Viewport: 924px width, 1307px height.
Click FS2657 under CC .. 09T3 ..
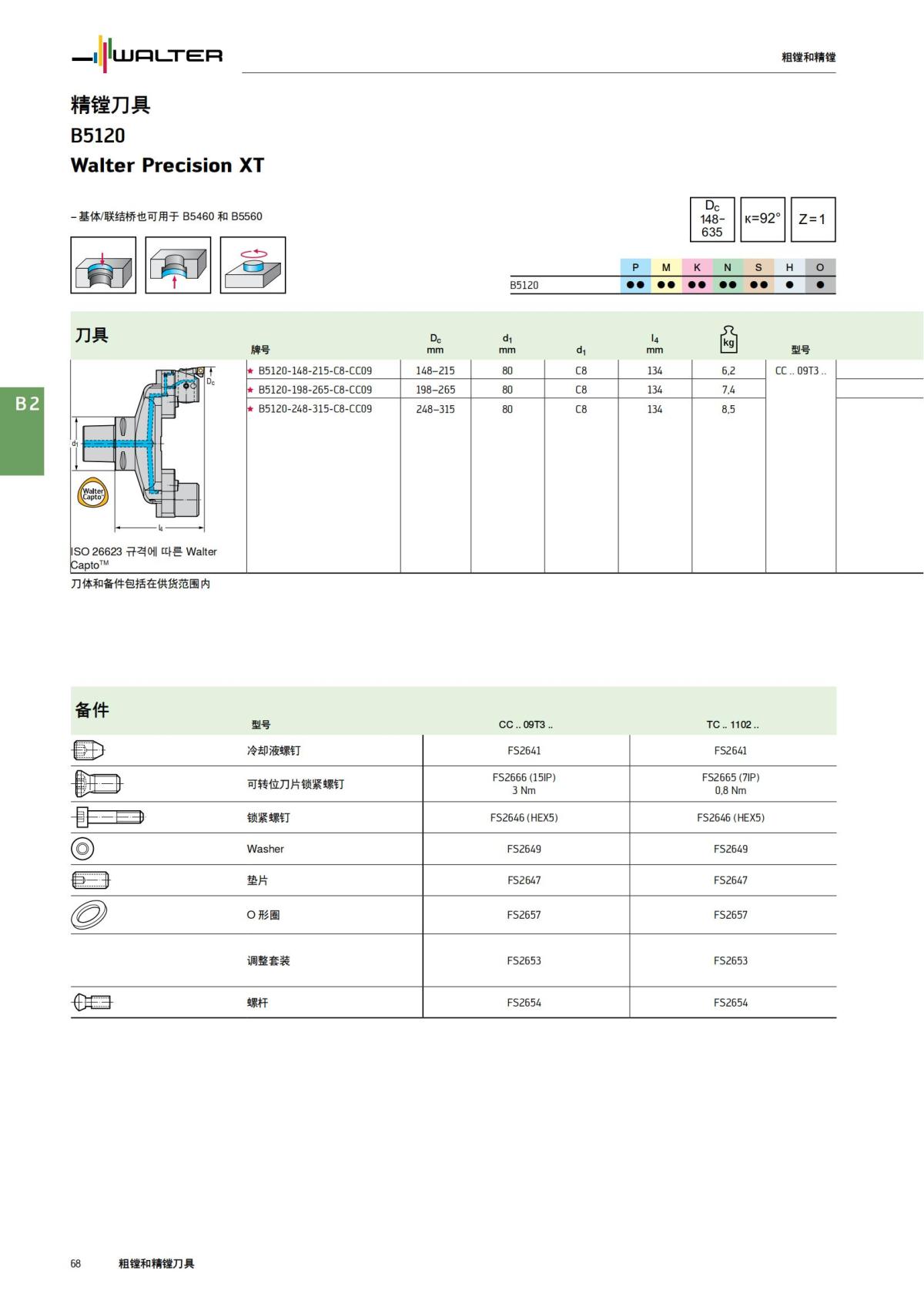point(524,914)
